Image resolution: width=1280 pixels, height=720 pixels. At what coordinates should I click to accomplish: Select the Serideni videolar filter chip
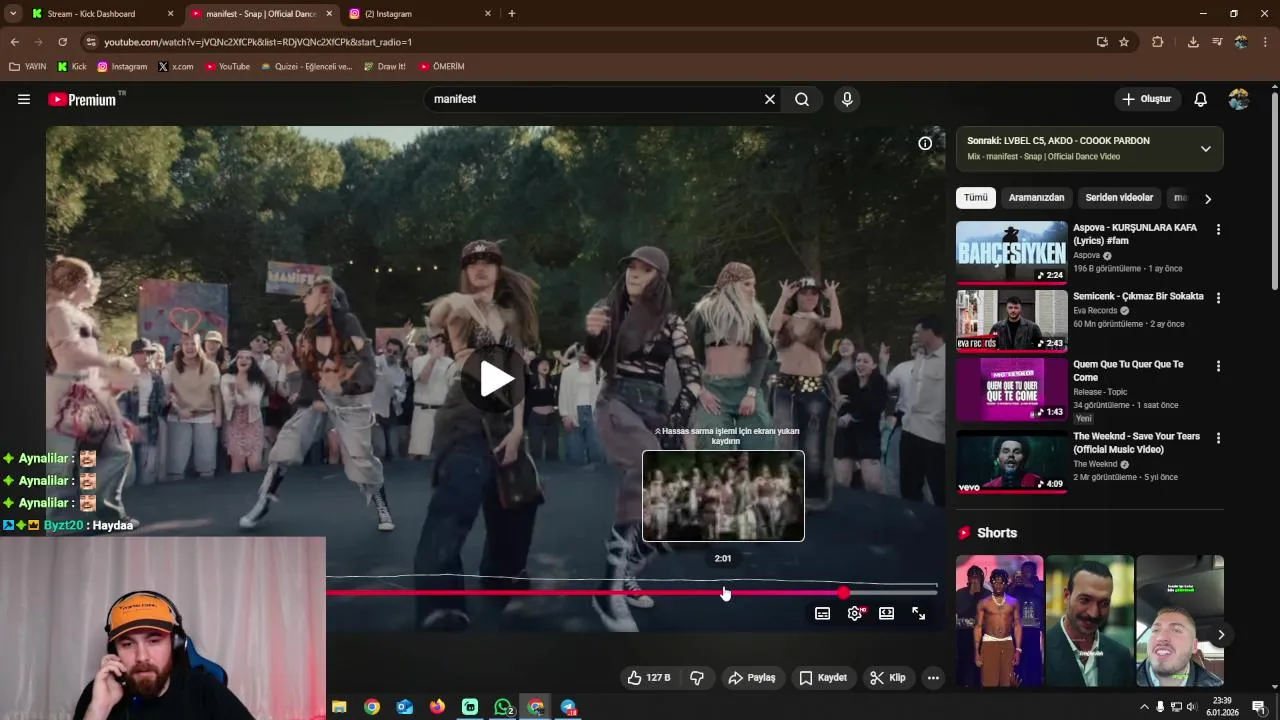1119,198
